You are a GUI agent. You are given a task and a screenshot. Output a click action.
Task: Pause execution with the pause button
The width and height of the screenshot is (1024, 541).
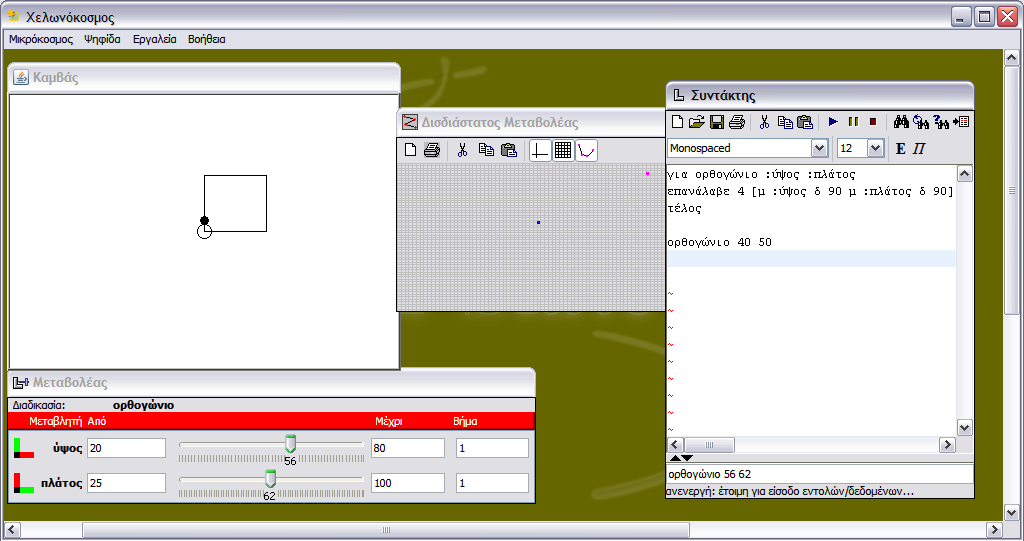tap(853, 122)
